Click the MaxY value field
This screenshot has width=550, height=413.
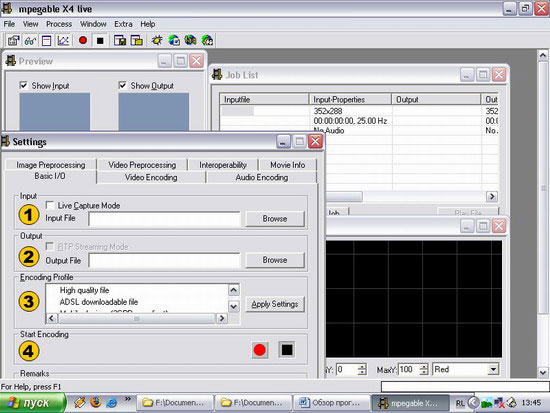coord(409,369)
